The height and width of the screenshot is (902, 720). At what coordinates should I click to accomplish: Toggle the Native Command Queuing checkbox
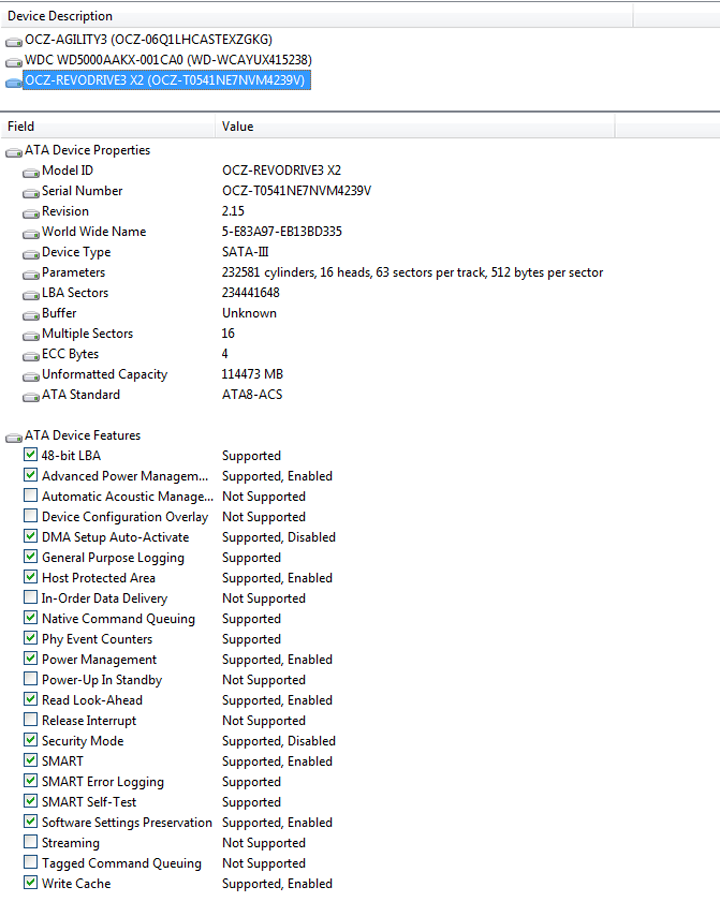tap(30, 618)
